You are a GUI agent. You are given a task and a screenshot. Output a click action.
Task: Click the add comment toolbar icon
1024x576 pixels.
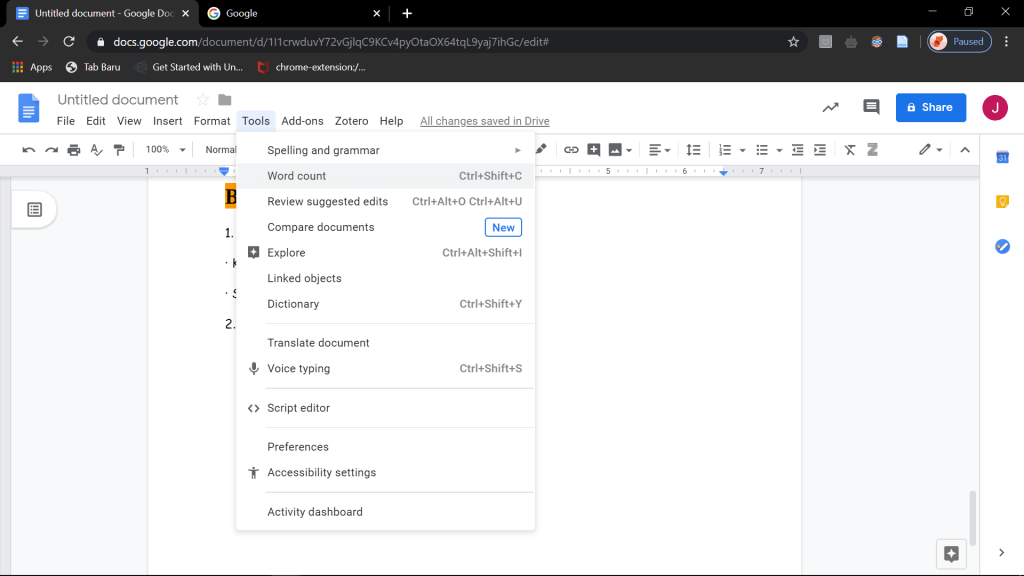pyautogui.click(x=594, y=150)
